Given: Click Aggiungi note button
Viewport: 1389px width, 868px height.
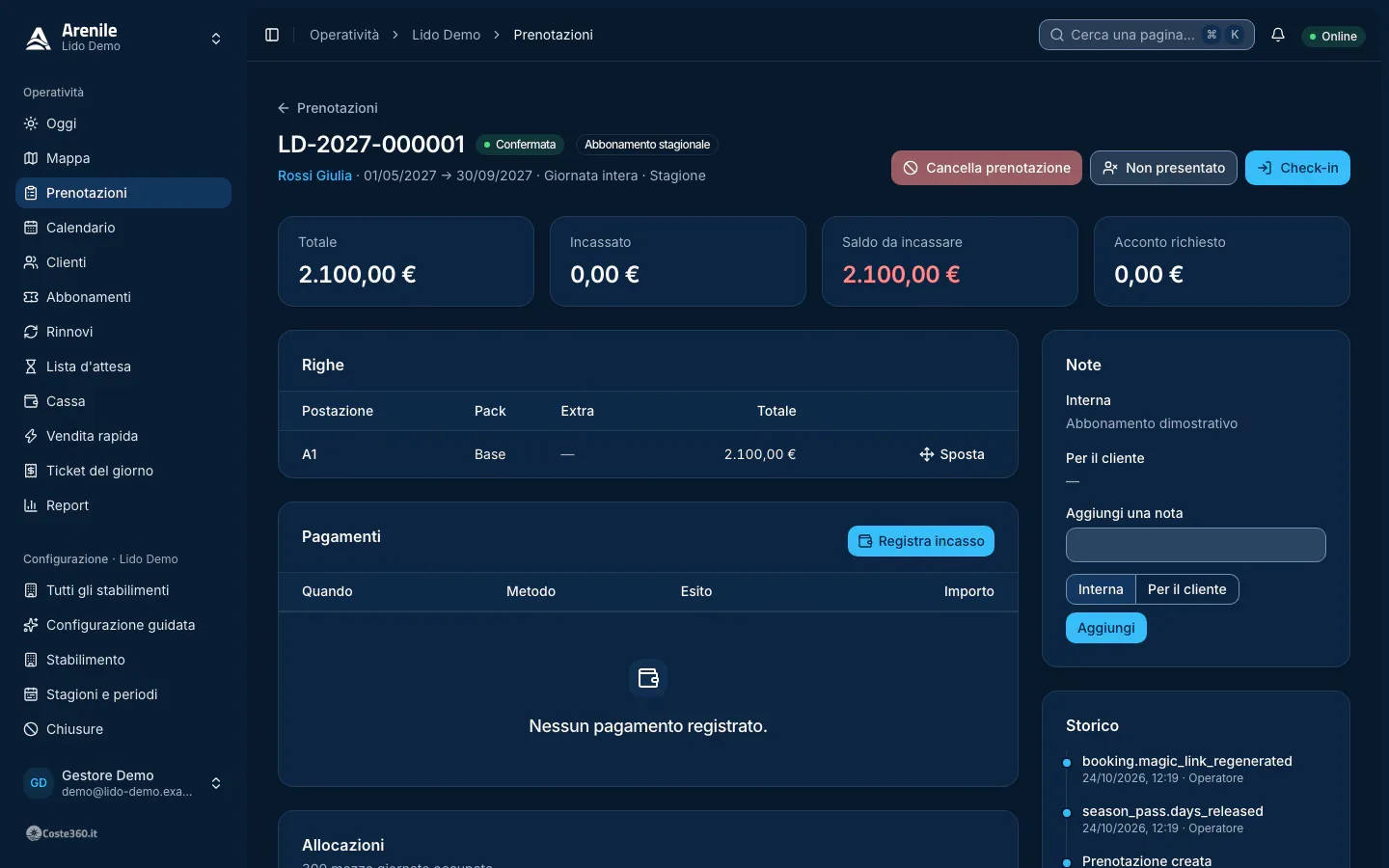Looking at the screenshot, I should pos(1106,628).
